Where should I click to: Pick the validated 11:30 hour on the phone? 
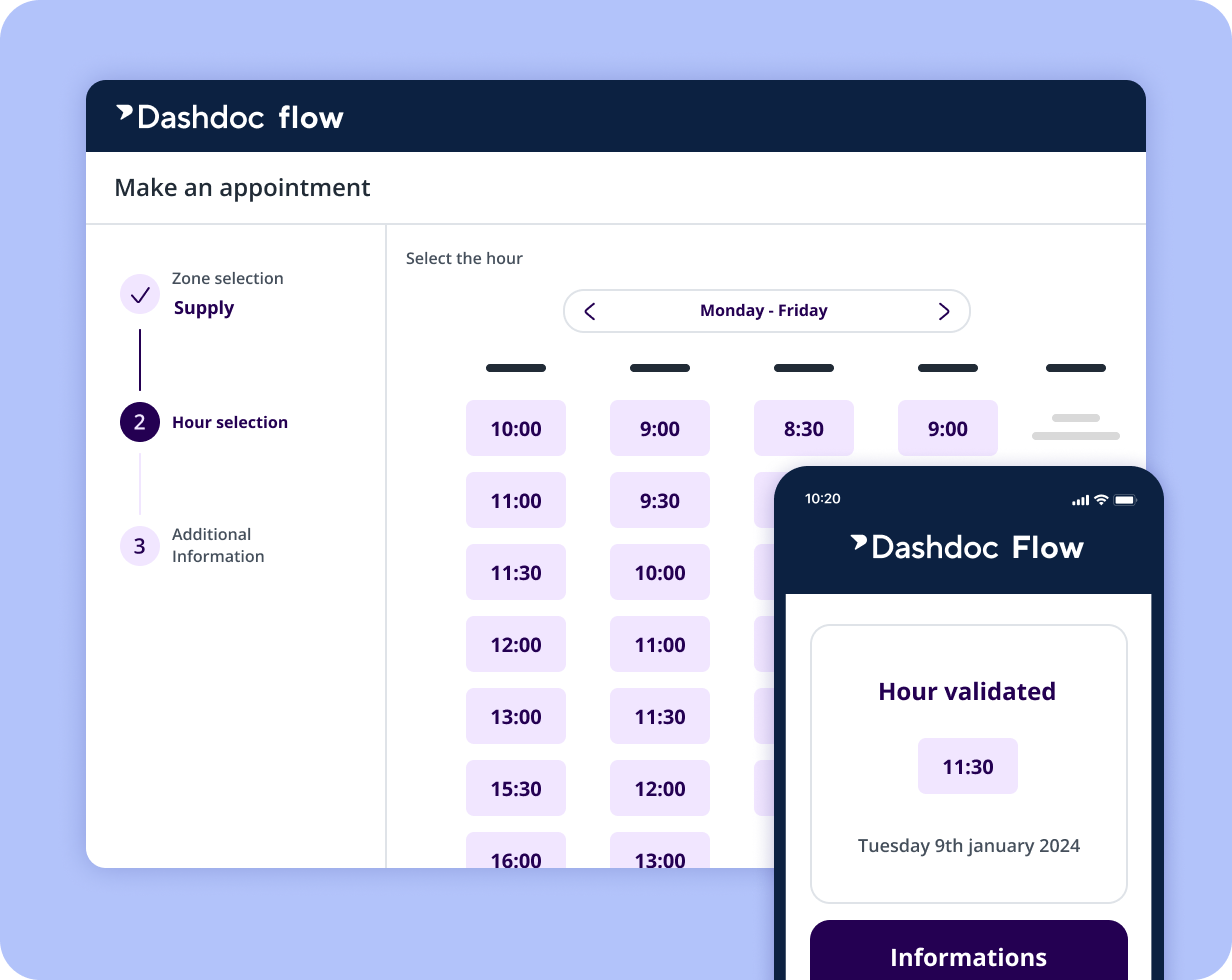click(967, 765)
